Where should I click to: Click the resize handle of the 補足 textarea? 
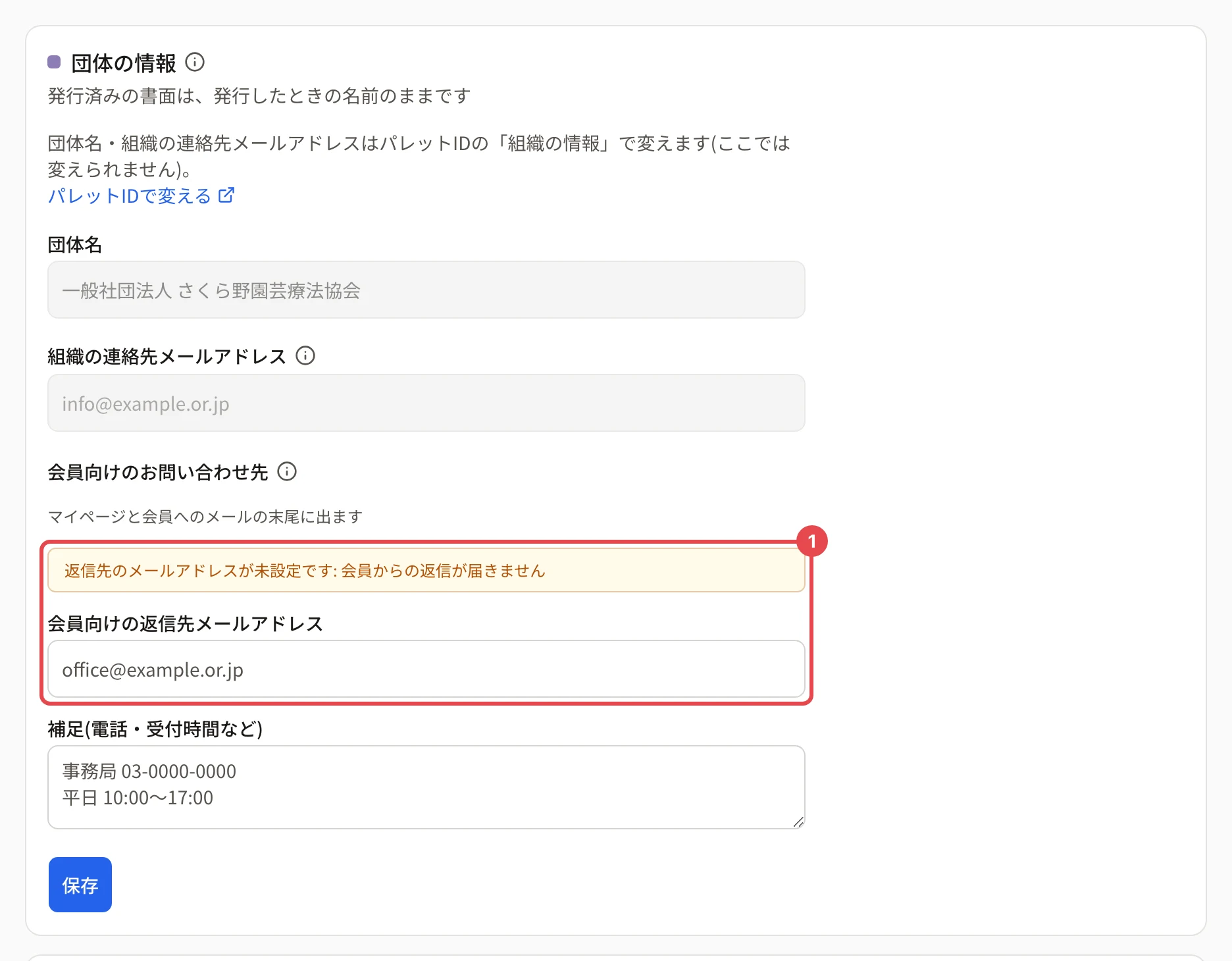[798, 822]
